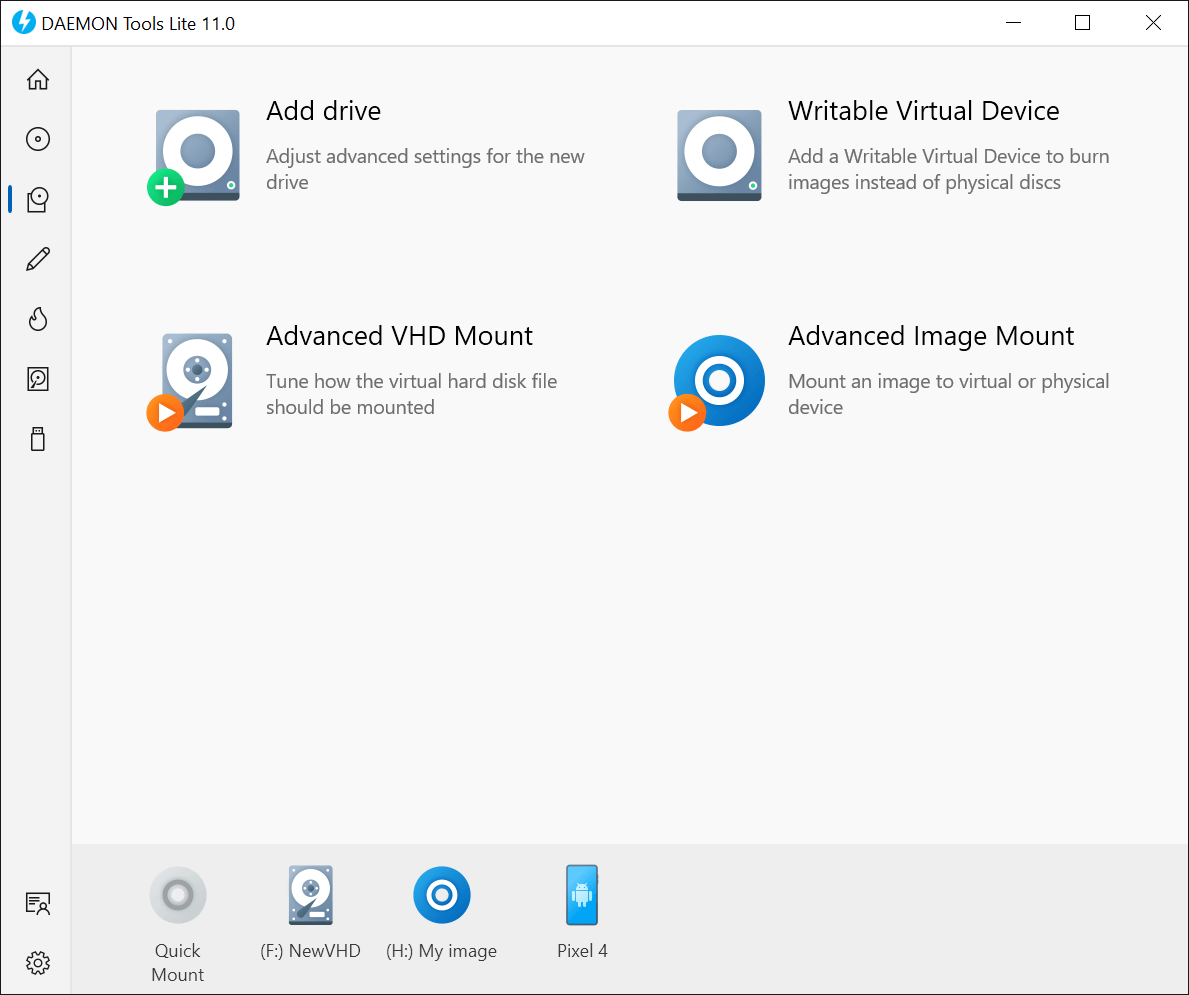The height and width of the screenshot is (995, 1189).
Task: Open the news and account panel icon
Action: tap(37, 903)
